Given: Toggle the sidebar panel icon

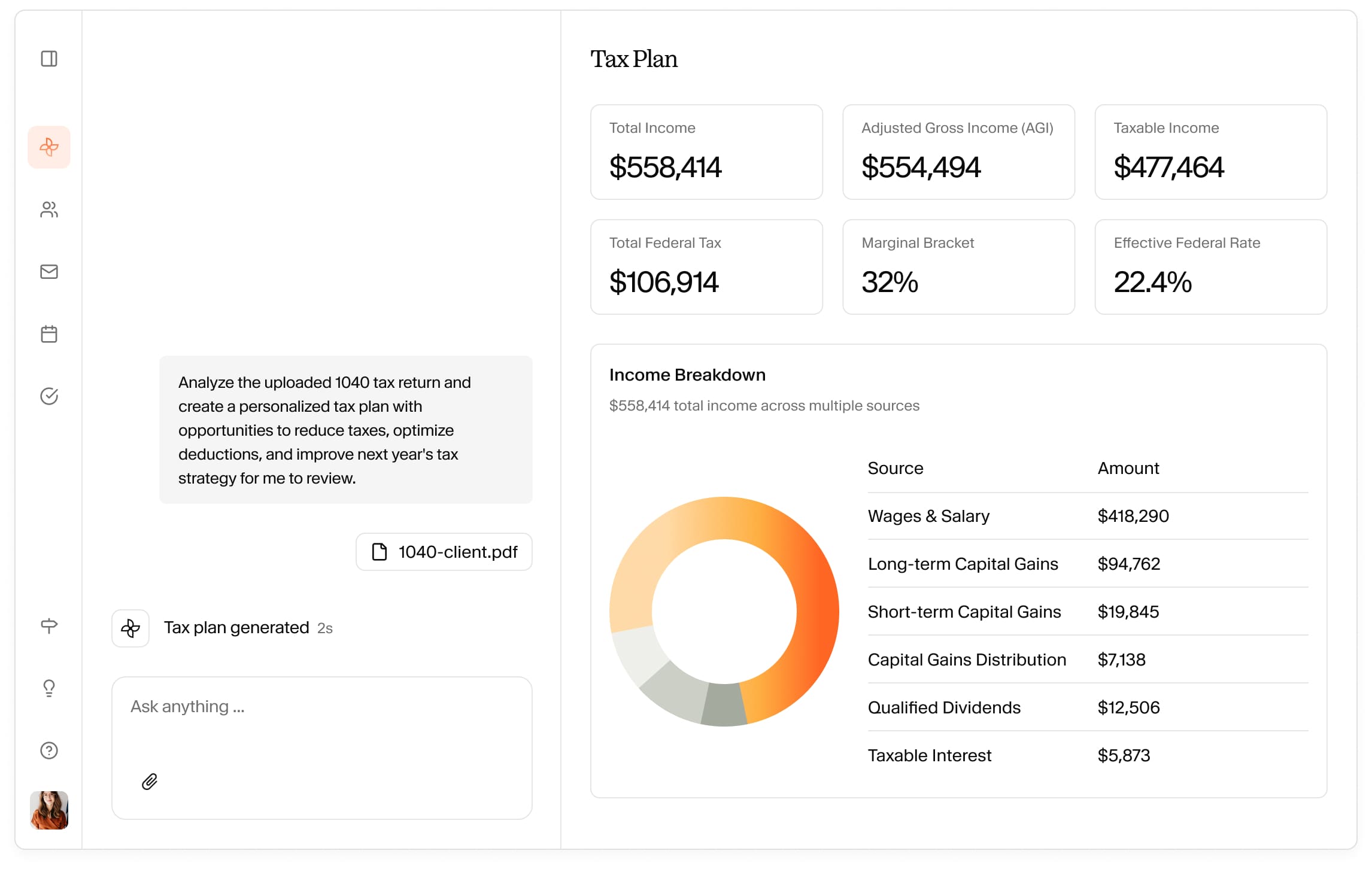Looking at the screenshot, I should (49, 59).
